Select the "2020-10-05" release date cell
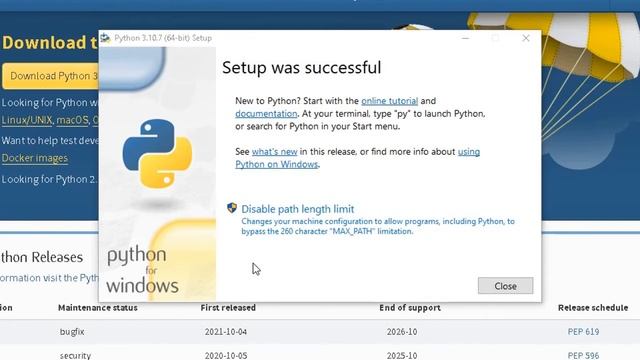Viewport: 640px width, 360px height. [226, 355]
